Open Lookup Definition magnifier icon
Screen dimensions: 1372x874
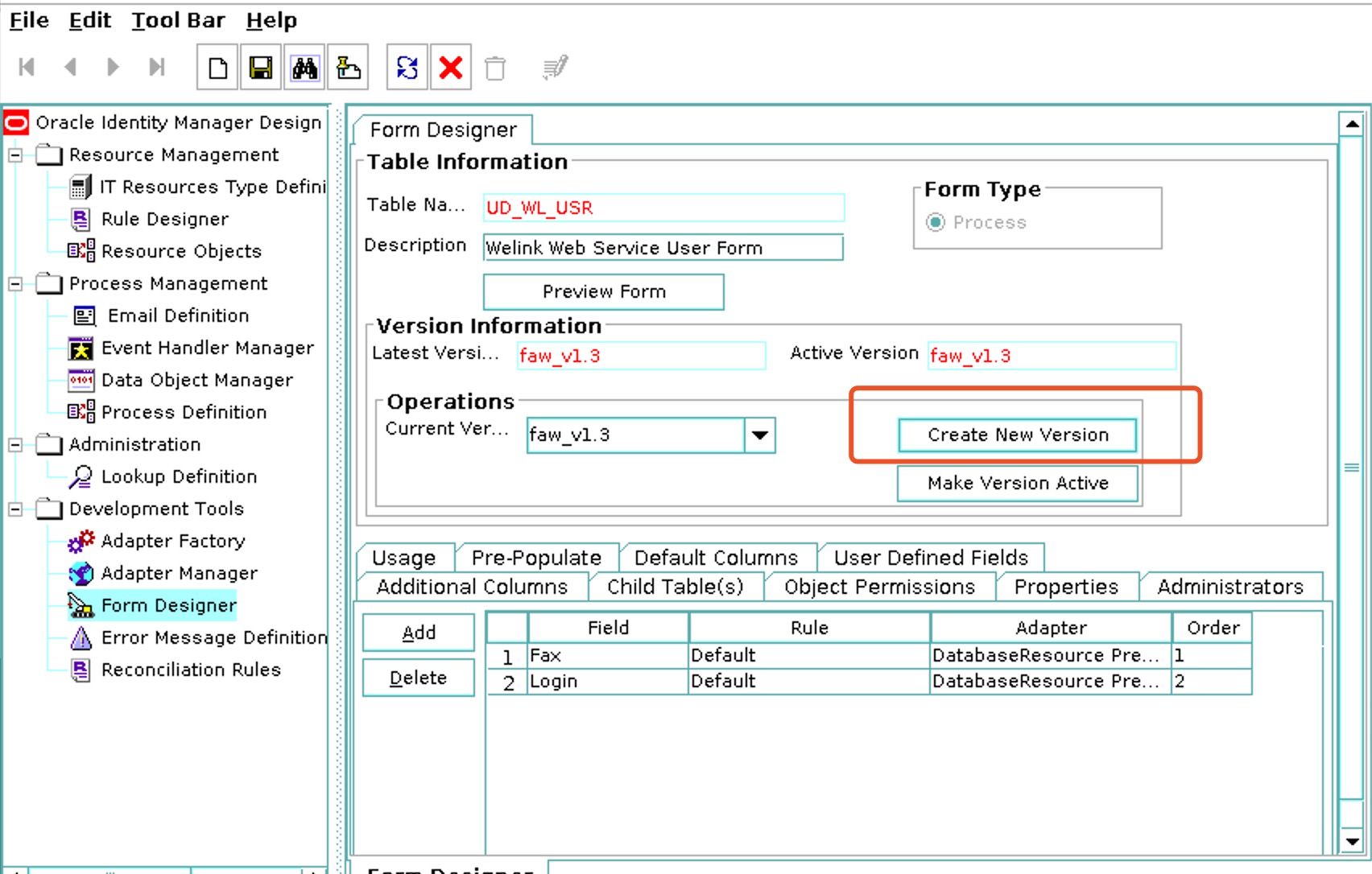[81, 477]
